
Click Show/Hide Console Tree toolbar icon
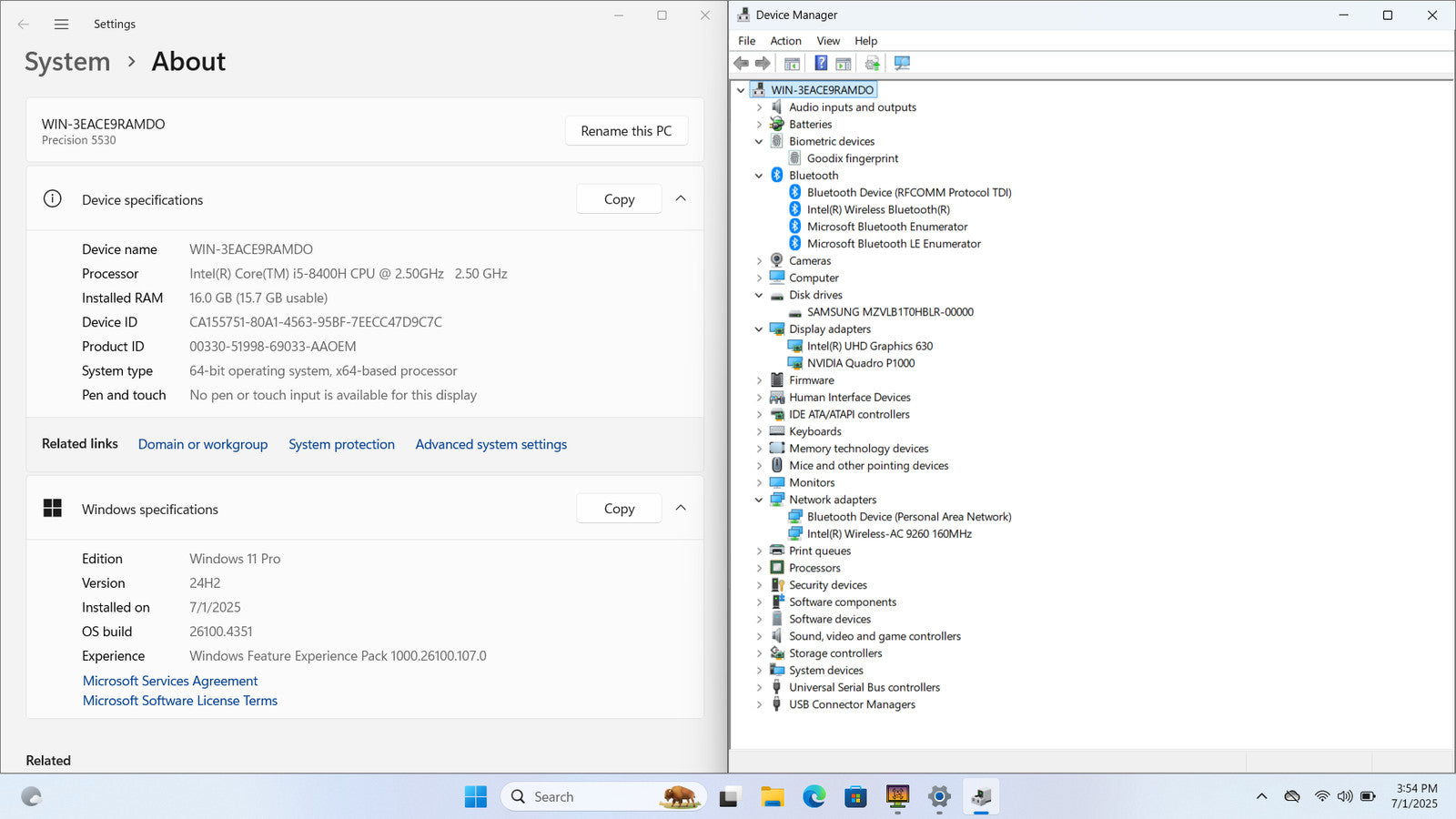[792, 63]
